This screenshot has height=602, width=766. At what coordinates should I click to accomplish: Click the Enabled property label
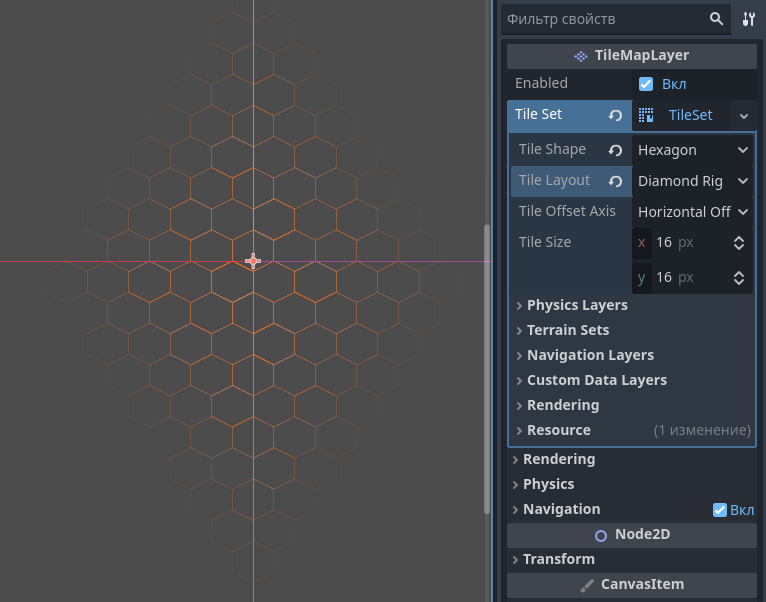(x=541, y=83)
